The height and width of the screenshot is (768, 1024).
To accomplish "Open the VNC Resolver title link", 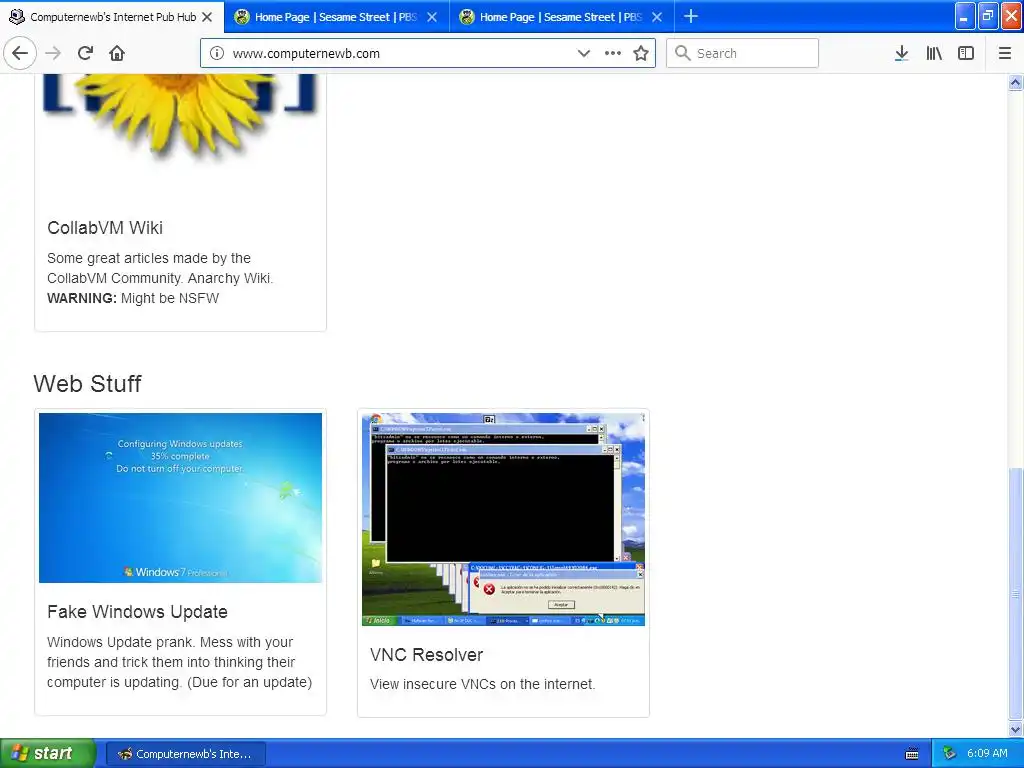I will (426, 654).
